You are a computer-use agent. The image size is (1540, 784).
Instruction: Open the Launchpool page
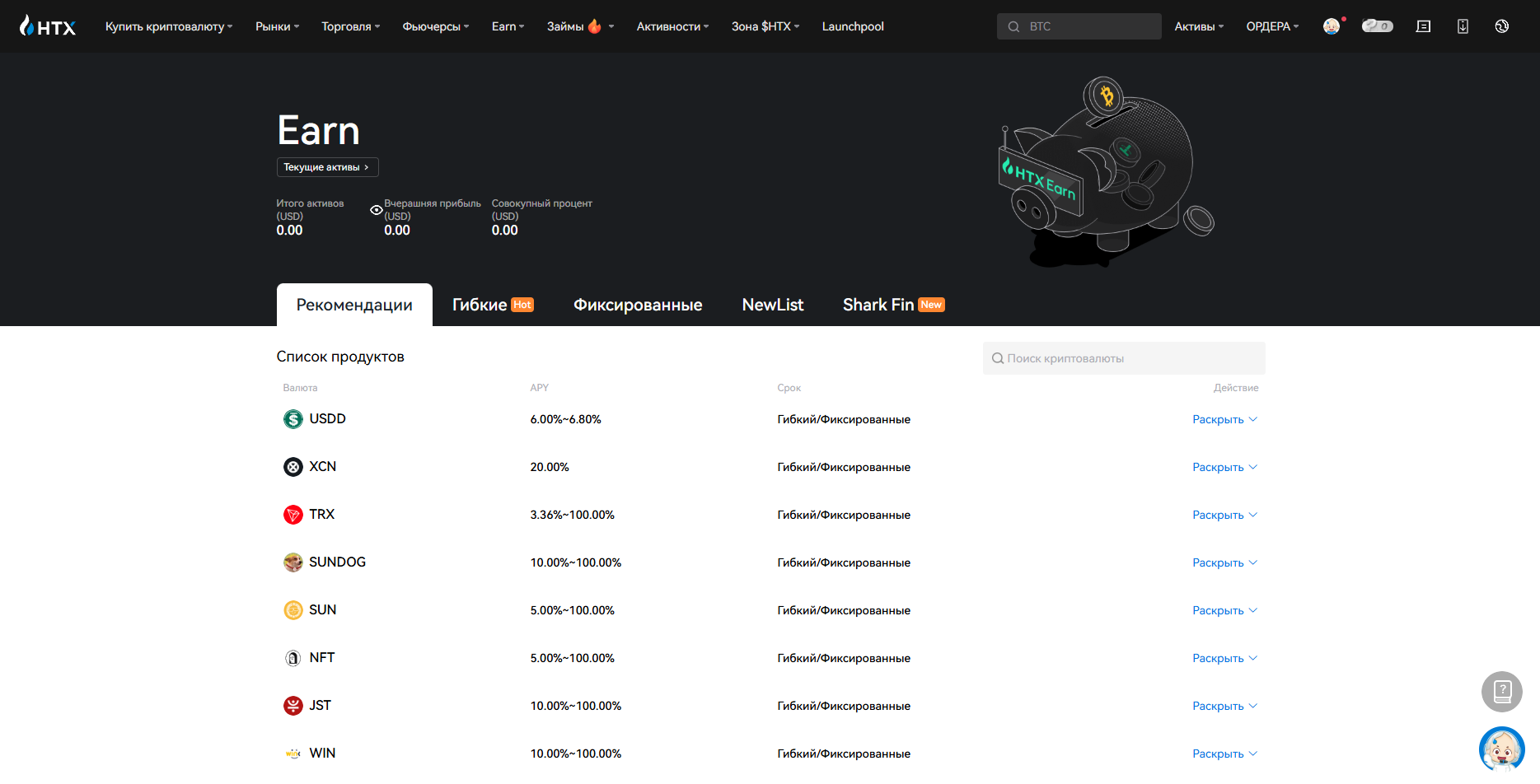tap(853, 26)
